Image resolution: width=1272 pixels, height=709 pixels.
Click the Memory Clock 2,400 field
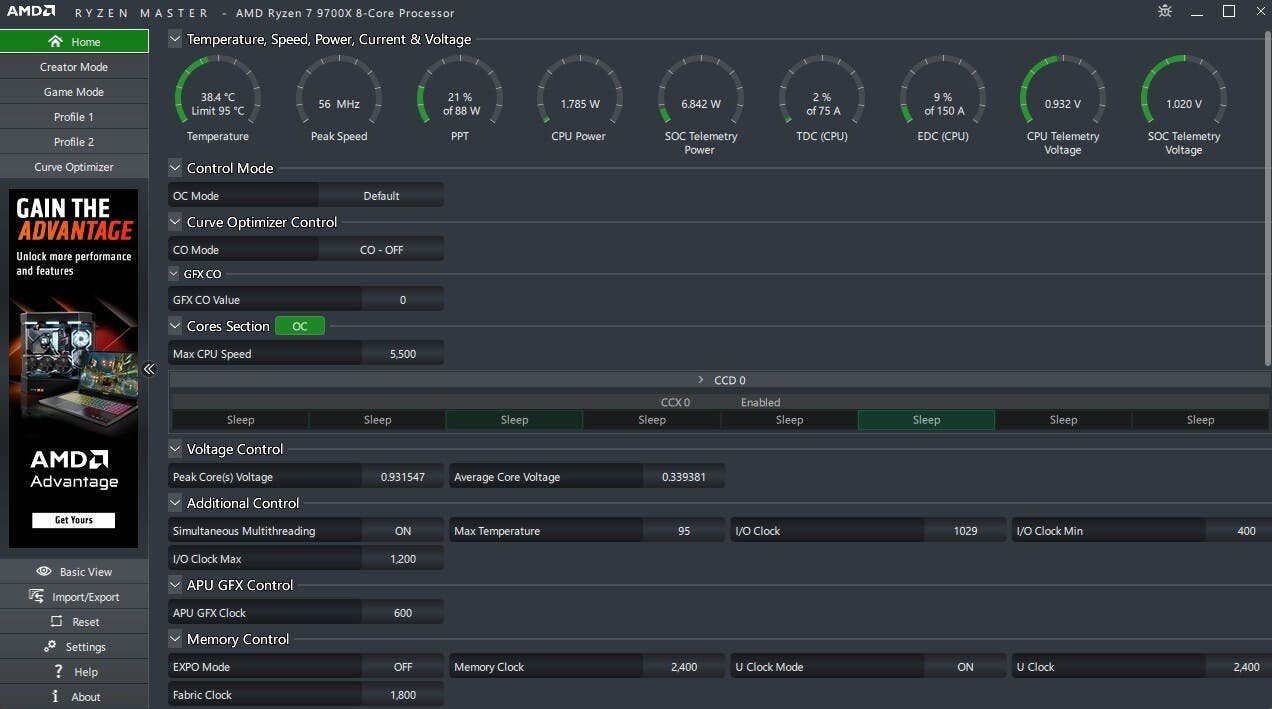tap(684, 667)
